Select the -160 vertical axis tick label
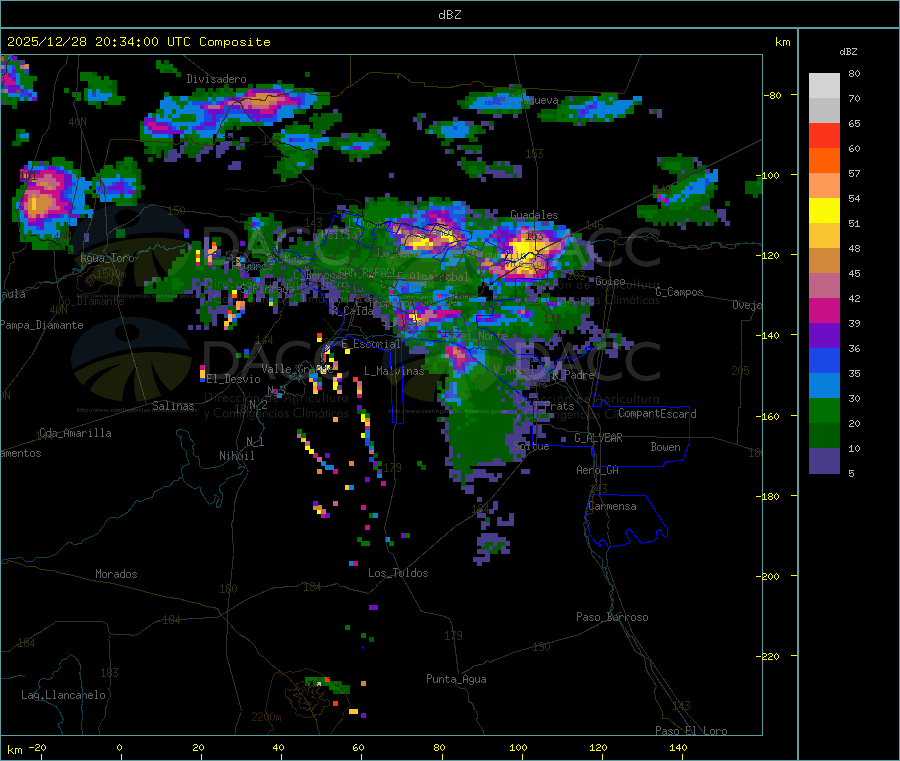The image size is (900, 761). (x=770, y=416)
